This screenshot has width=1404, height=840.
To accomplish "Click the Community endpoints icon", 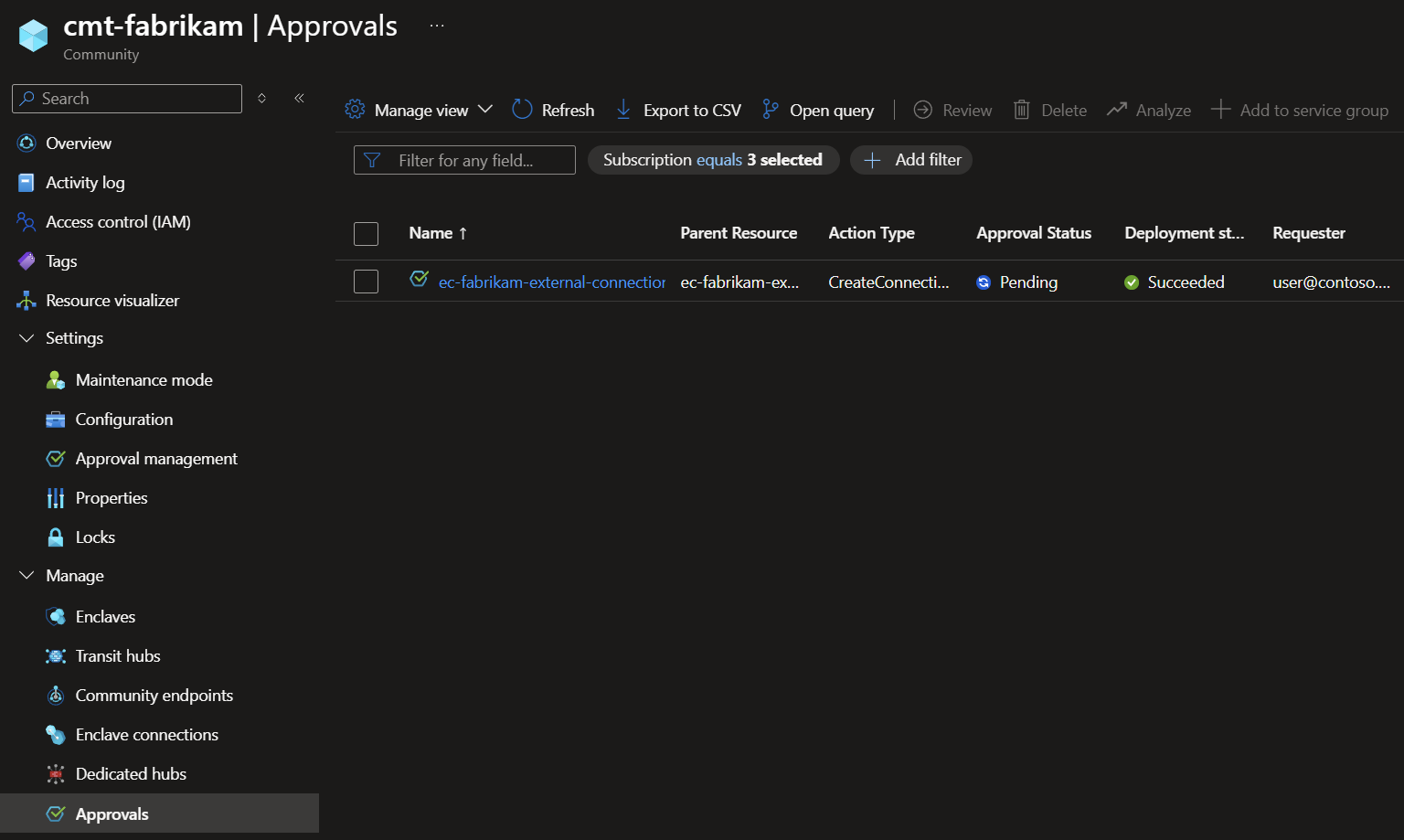I will click(x=56, y=696).
